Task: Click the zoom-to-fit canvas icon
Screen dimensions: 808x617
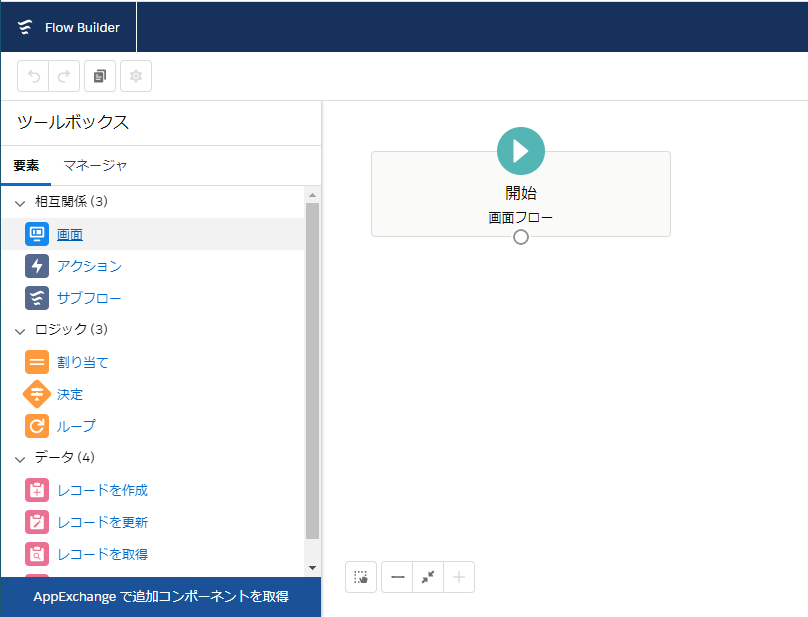Action: [428, 577]
